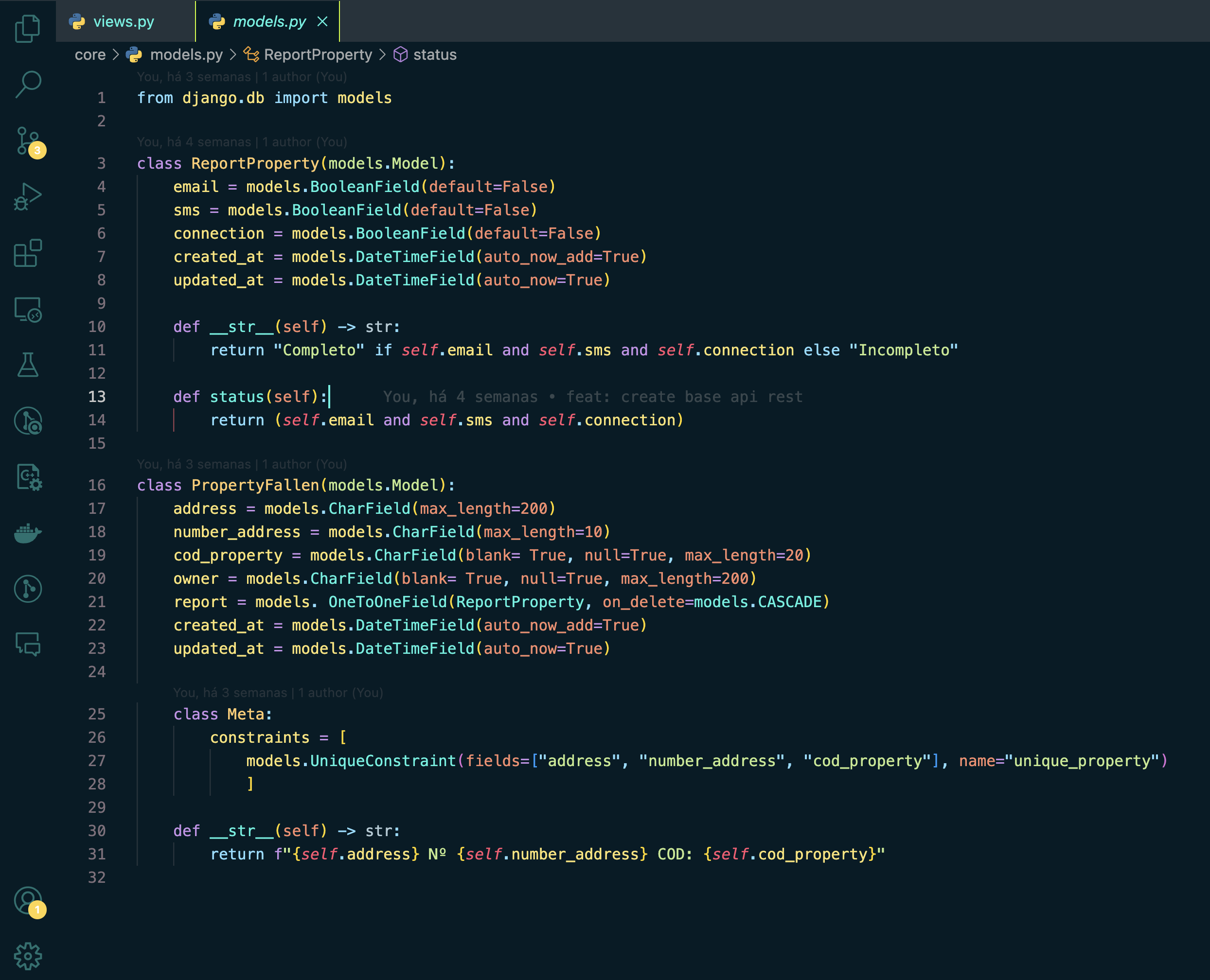The width and height of the screenshot is (1210, 980).
Task: Open the Testing flask panel
Action: (x=27, y=365)
